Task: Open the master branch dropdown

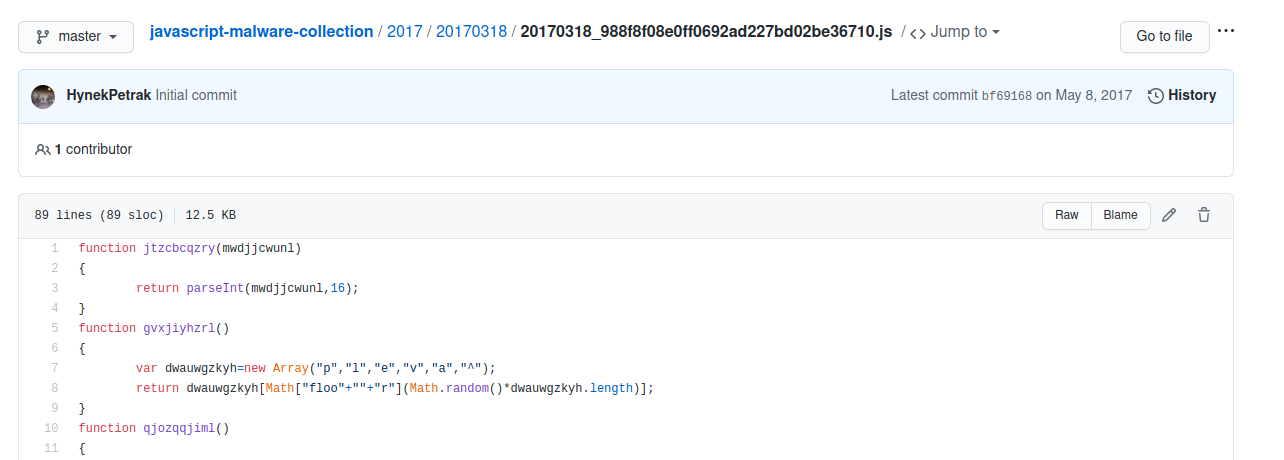Action: [76, 37]
